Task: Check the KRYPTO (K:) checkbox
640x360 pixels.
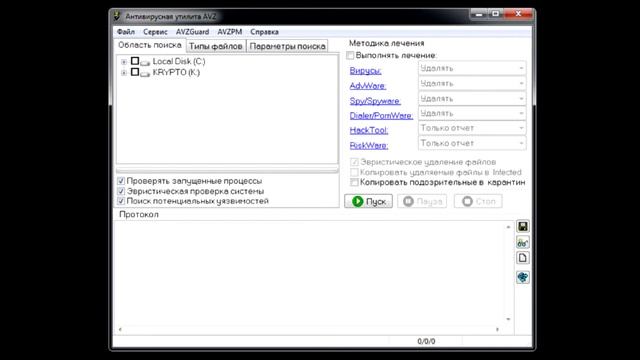Action: (x=135, y=72)
